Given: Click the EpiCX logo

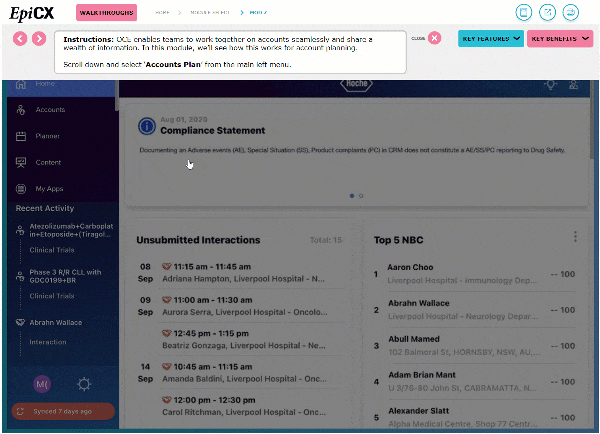Looking at the screenshot, I should coord(32,13).
